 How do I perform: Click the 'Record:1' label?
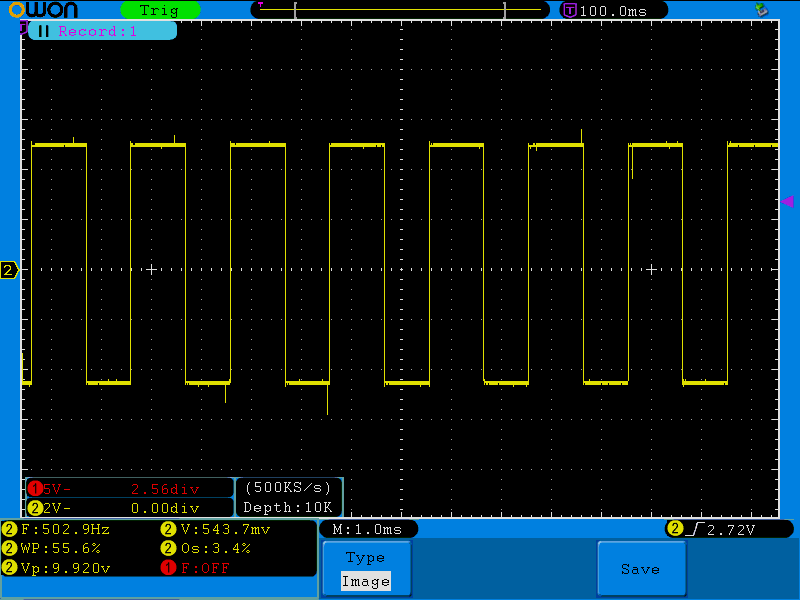click(x=97, y=31)
